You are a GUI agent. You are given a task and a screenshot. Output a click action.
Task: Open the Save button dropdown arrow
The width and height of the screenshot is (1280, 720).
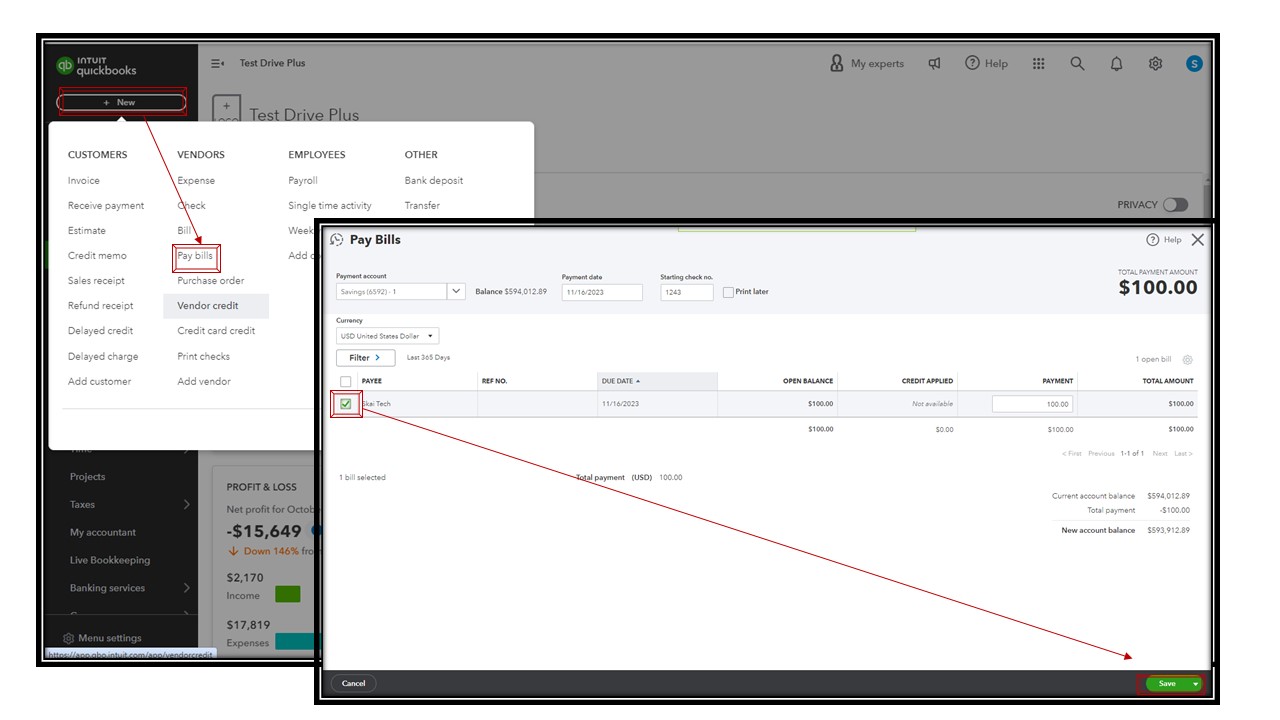(1195, 684)
